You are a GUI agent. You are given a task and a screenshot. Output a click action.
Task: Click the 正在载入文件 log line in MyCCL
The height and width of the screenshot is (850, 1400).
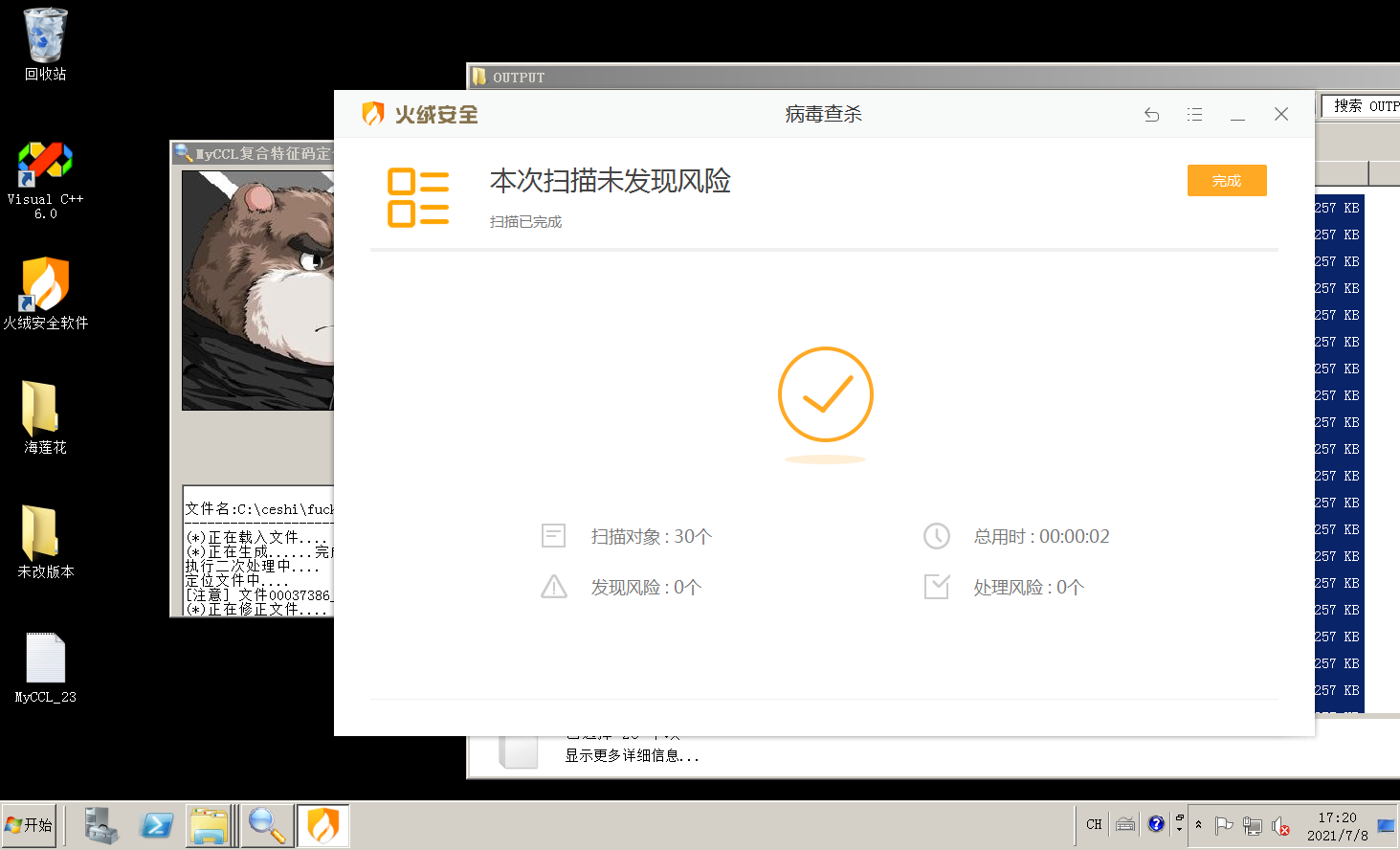(x=256, y=537)
